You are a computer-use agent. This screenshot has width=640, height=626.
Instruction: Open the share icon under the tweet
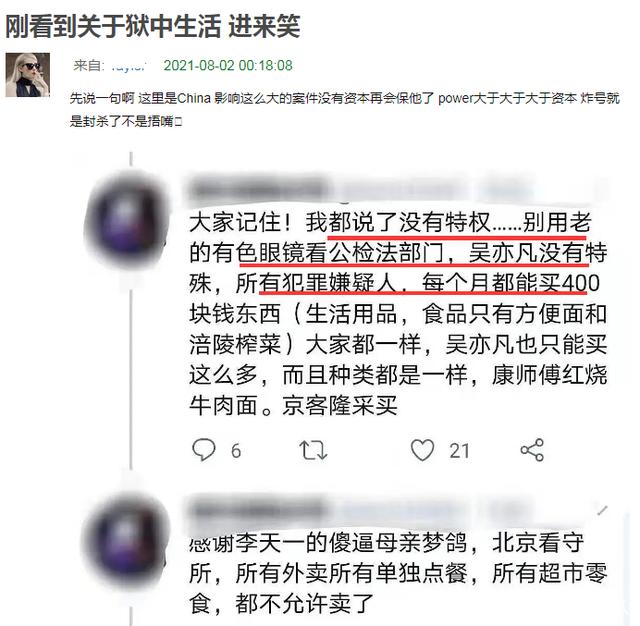point(532,450)
